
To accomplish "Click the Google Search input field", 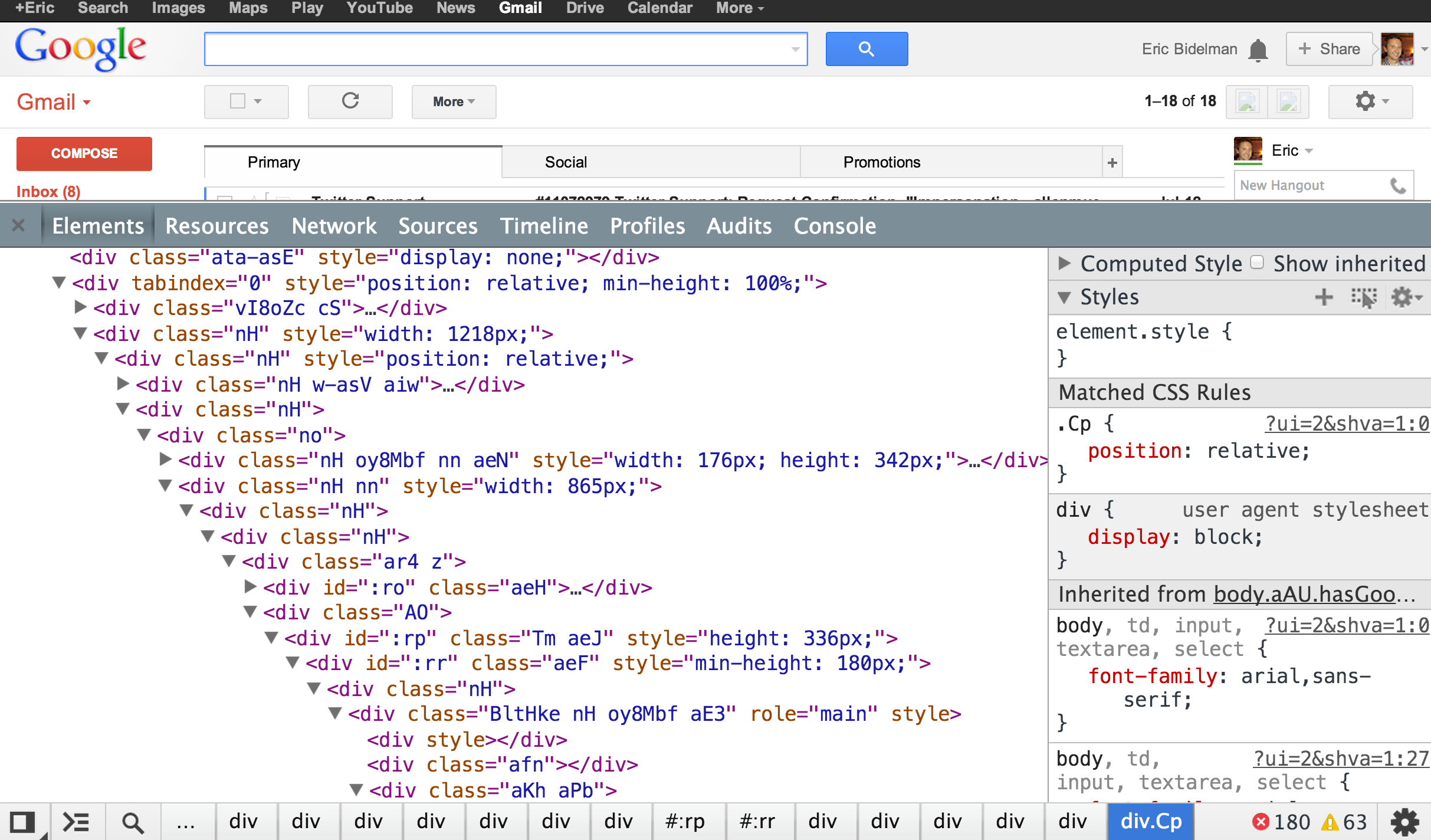I will point(506,49).
